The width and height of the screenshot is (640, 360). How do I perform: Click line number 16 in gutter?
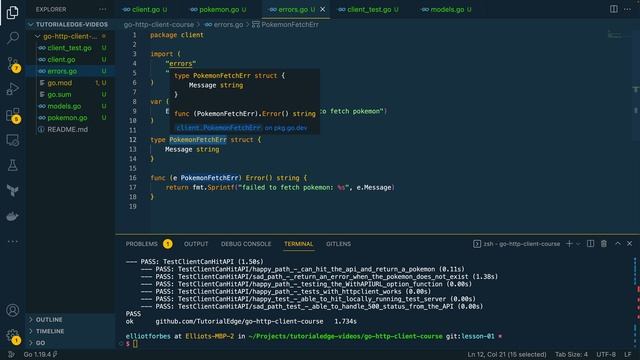coord(133,178)
